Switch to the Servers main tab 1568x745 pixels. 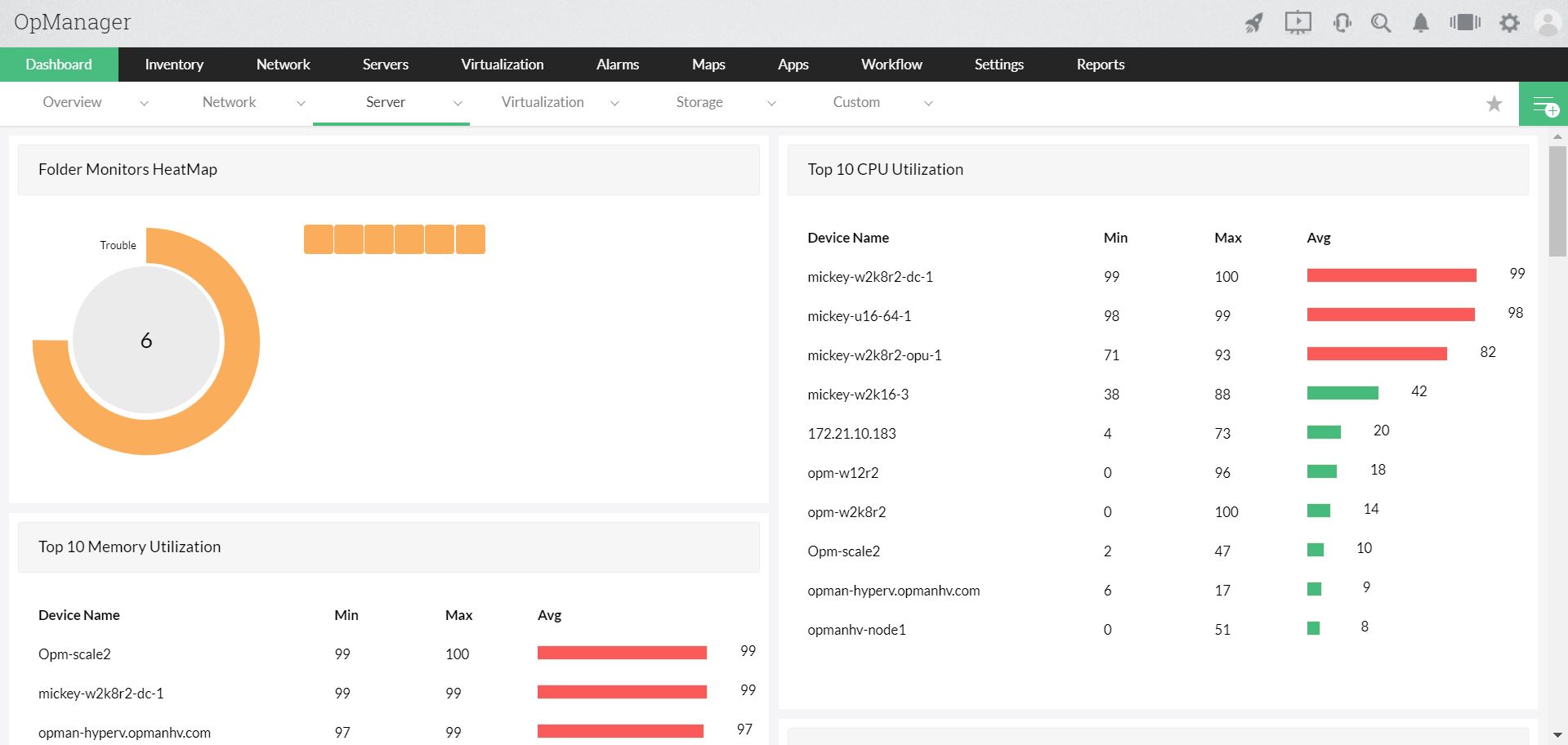pos(386,65)
